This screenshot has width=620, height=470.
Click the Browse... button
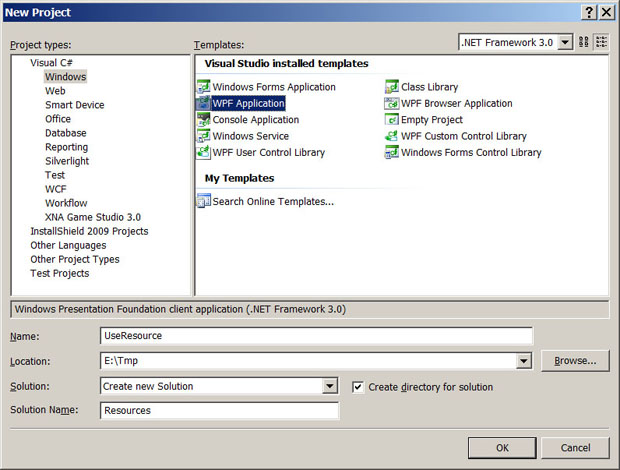pyautogui.click(x=575, y=361)
